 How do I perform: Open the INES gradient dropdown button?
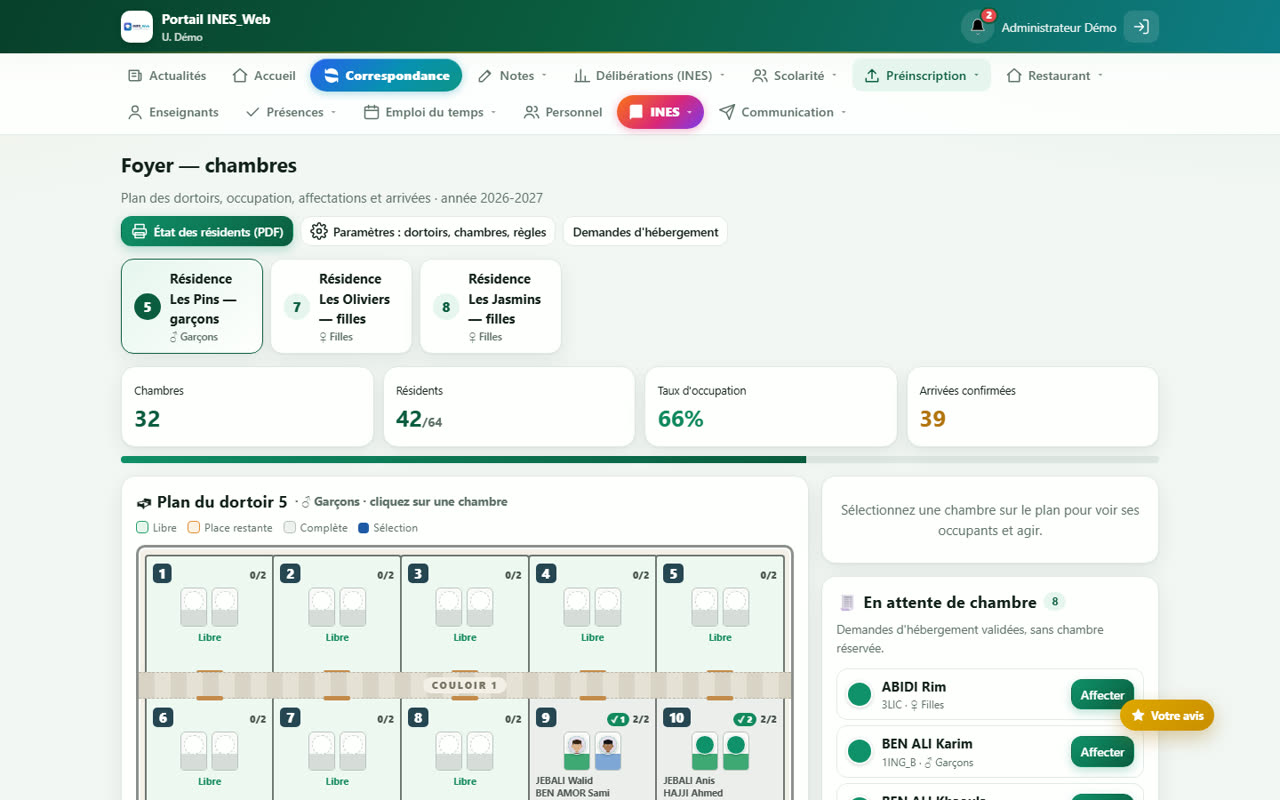pos(660,112)
